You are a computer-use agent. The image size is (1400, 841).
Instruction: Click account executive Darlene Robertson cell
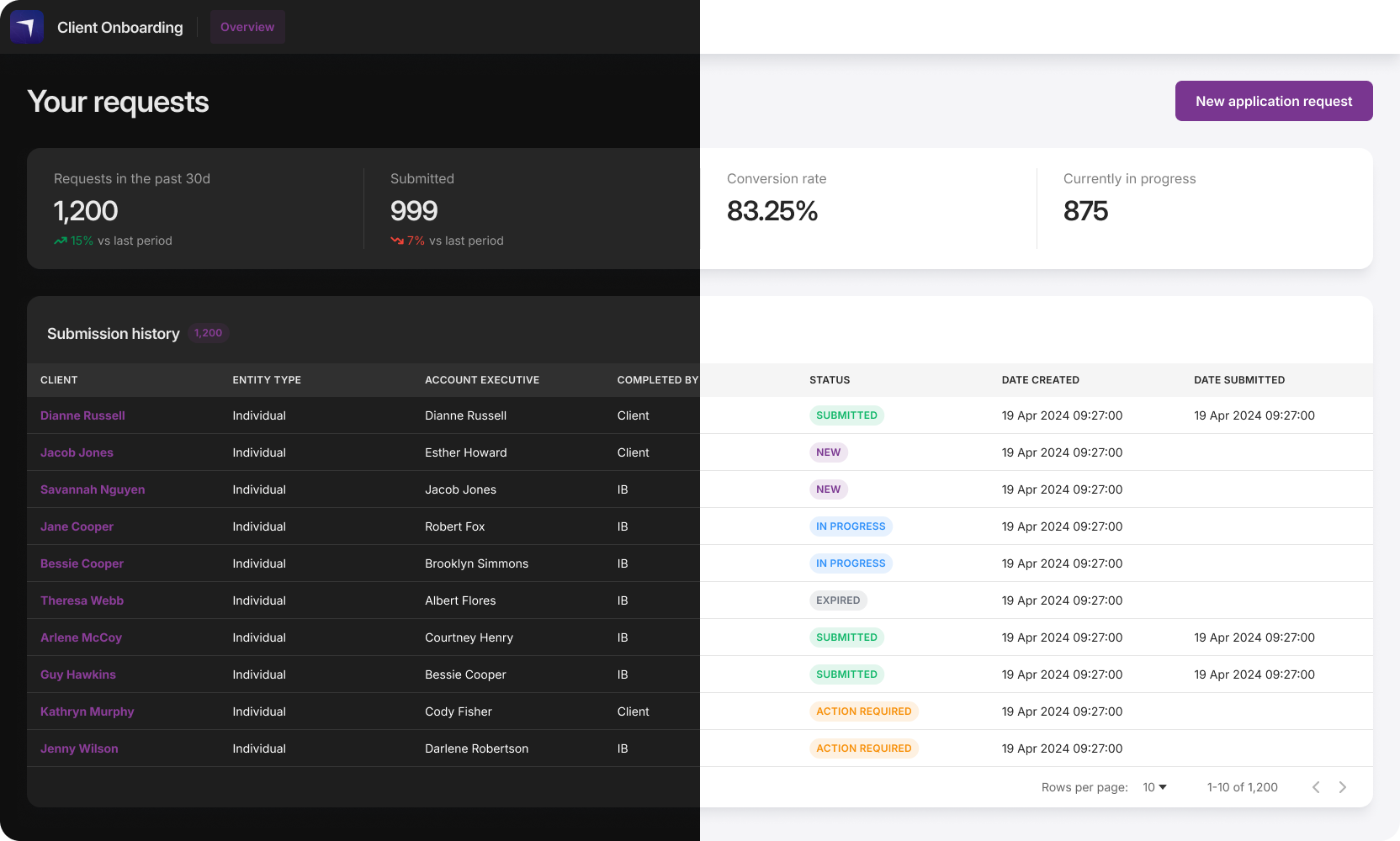click(x=477, y=748)
